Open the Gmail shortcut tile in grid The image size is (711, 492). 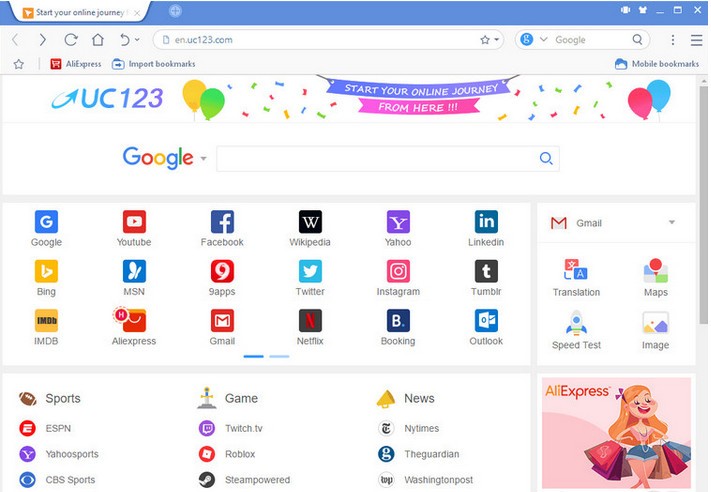(x=222, y=327)
